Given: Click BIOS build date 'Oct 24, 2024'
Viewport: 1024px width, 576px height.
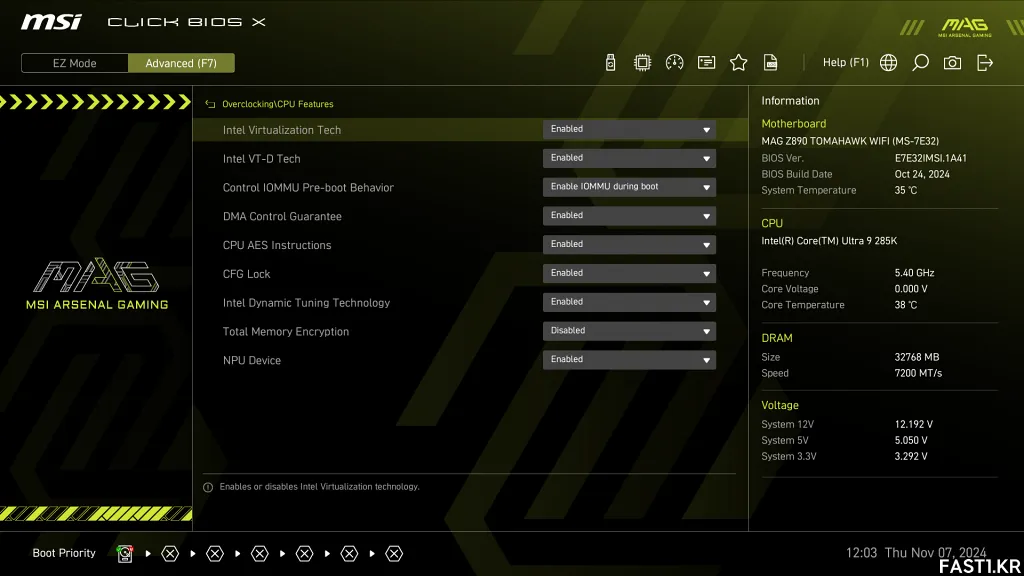Looking at the screenshot, I should [922, 174].
